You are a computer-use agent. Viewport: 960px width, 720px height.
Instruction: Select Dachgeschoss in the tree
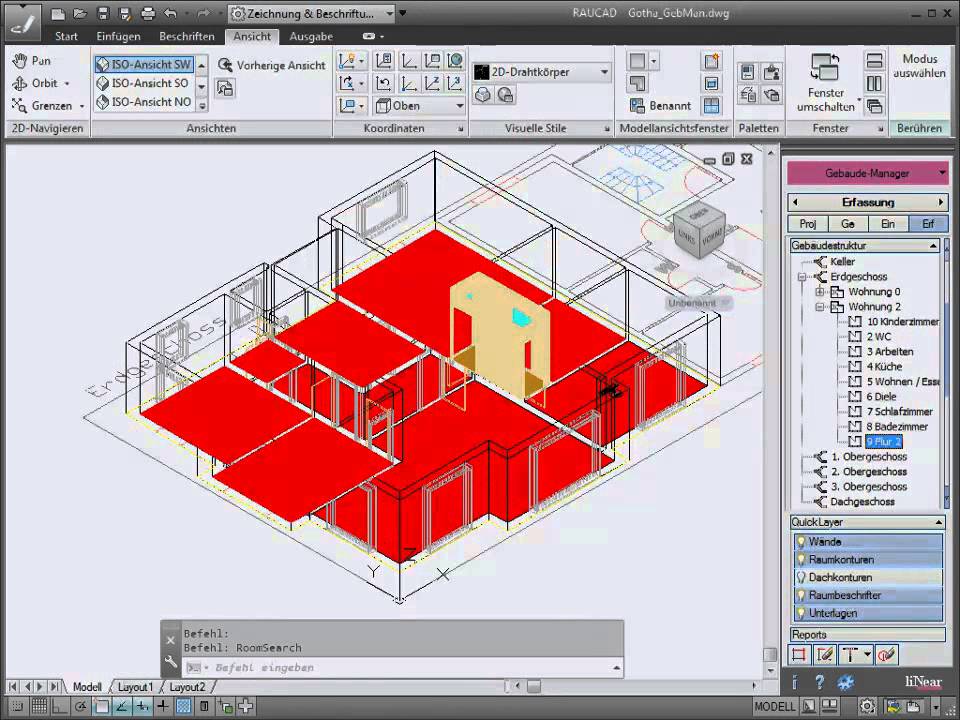pos(862,501)
